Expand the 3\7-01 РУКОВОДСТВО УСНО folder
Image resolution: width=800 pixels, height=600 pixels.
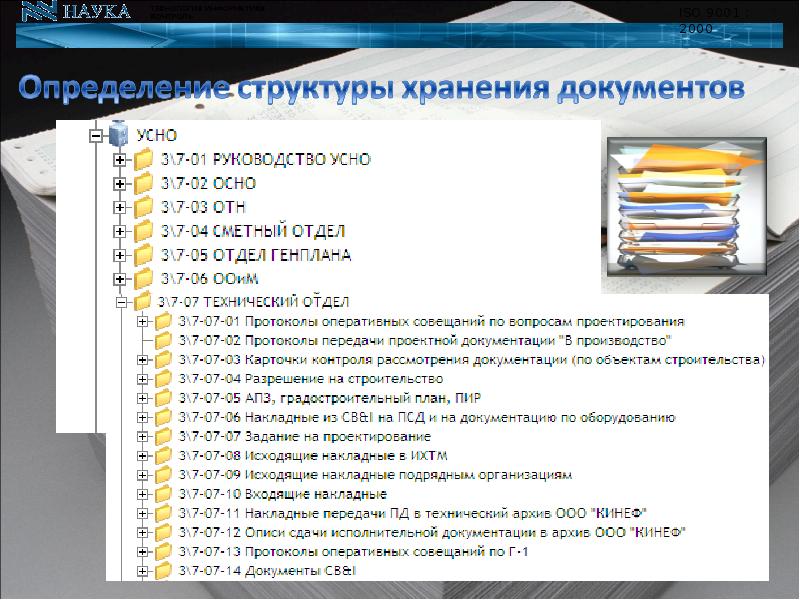click(119, 160)
